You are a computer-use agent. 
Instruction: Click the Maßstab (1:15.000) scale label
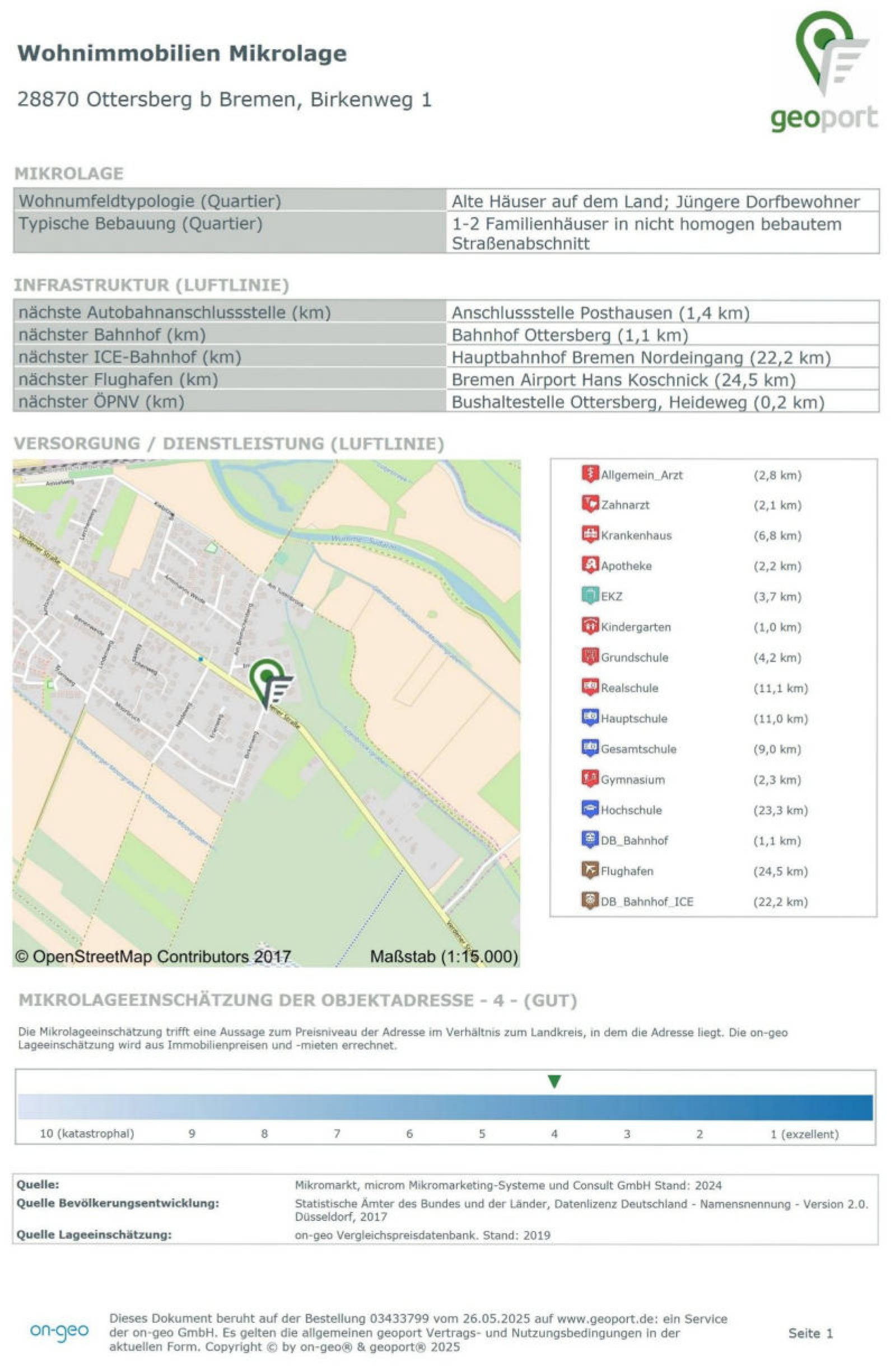(x=444, y=956)
